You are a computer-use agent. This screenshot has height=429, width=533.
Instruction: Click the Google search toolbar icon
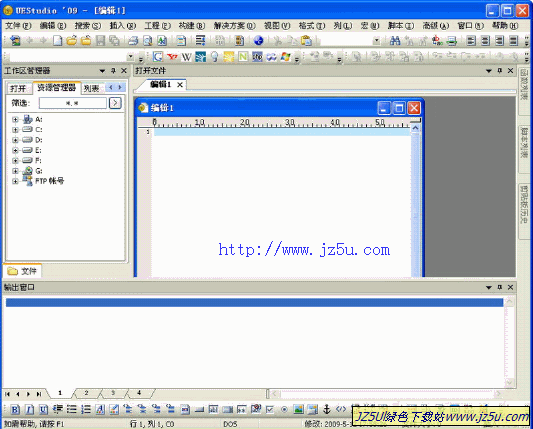(157, 56)
